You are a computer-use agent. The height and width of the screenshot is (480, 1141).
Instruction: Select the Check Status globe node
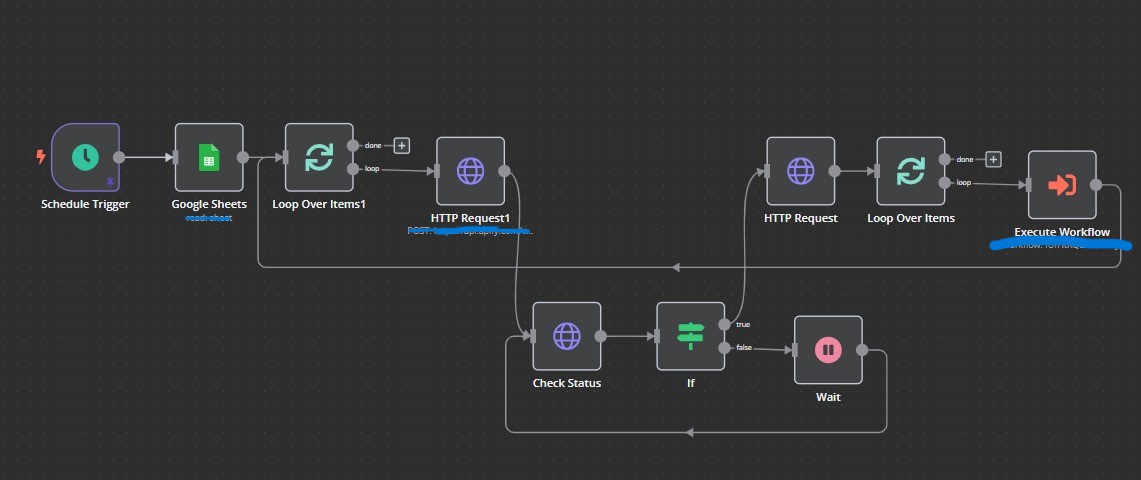567,336
